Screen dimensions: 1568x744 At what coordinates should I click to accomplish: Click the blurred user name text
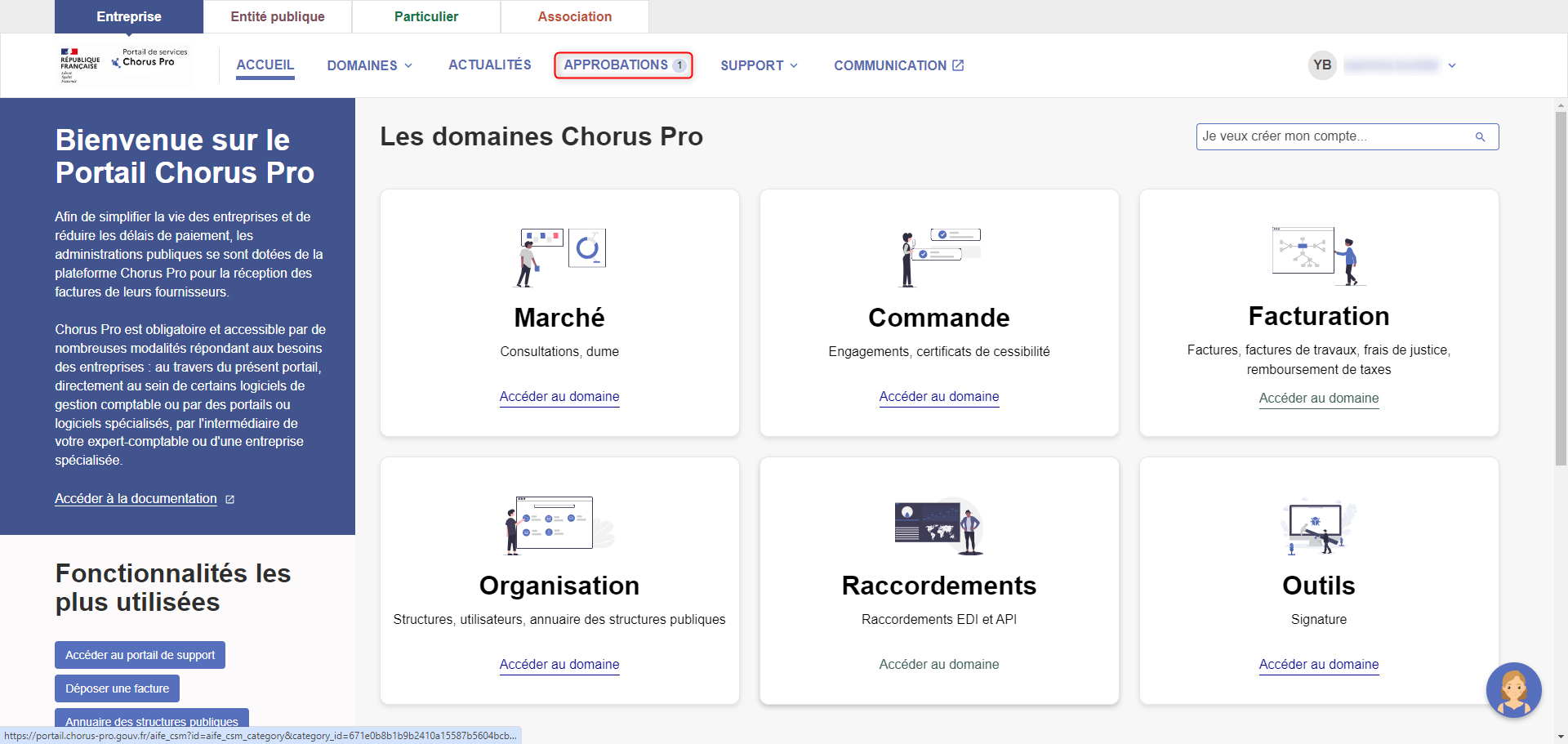pos(1392,65)
